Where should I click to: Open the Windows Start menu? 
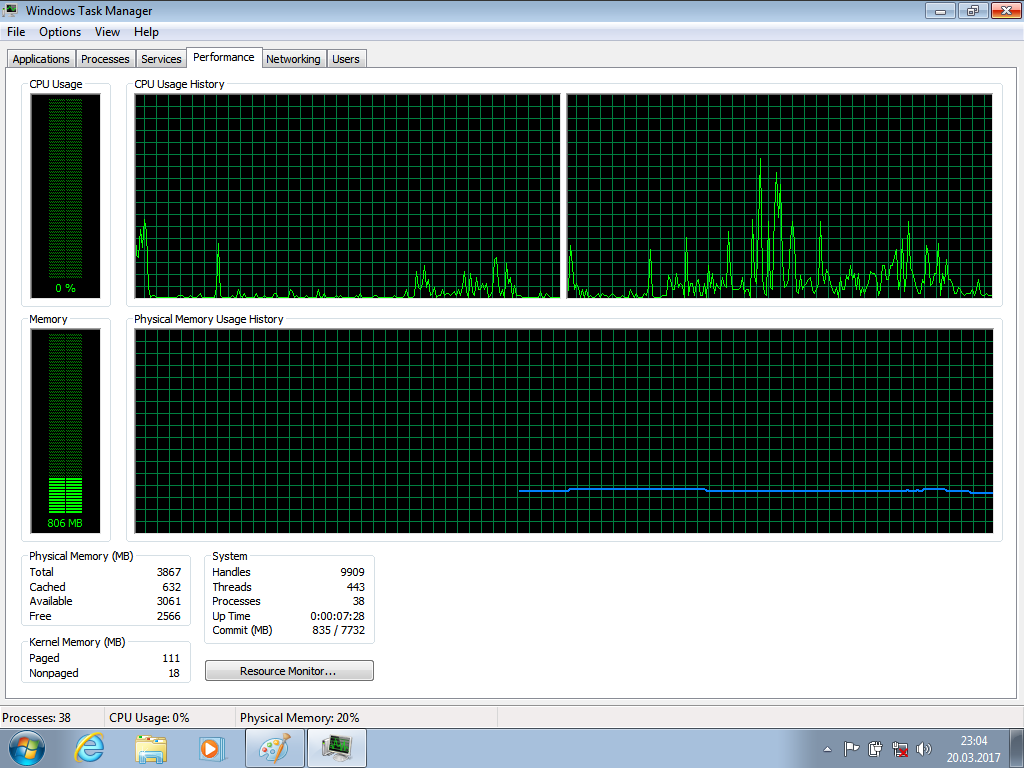point(27,748)
